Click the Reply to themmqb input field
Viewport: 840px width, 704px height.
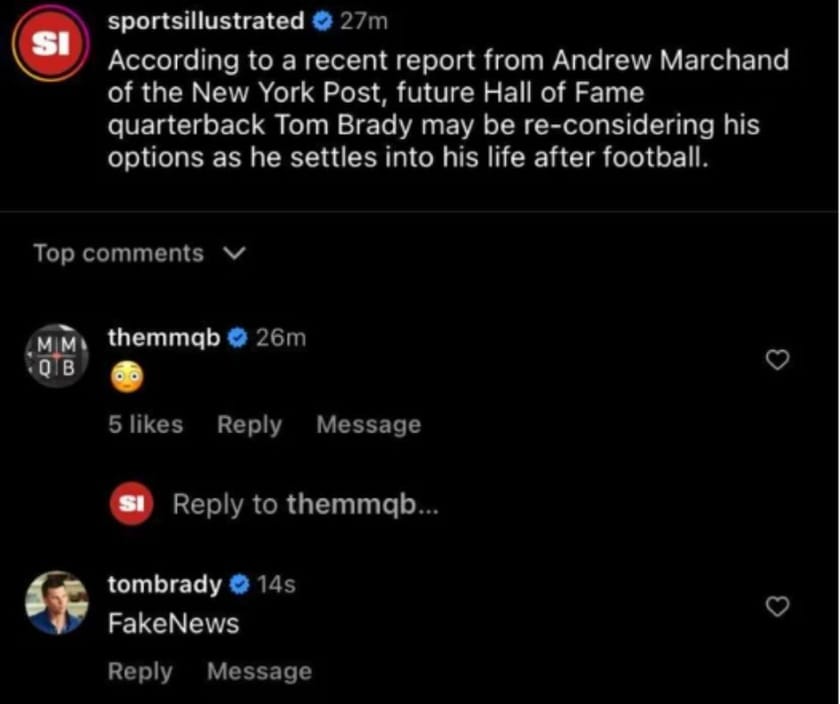(x=307, y=504)
